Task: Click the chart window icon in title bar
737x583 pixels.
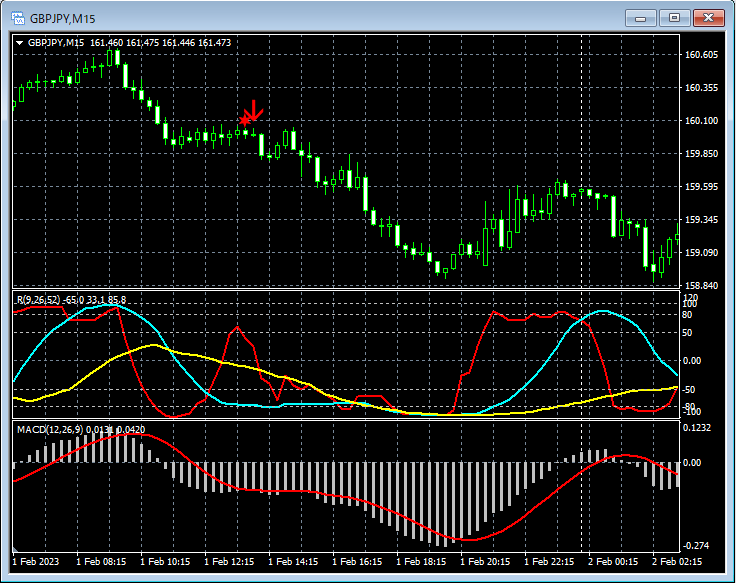Action: pos(17,18)
